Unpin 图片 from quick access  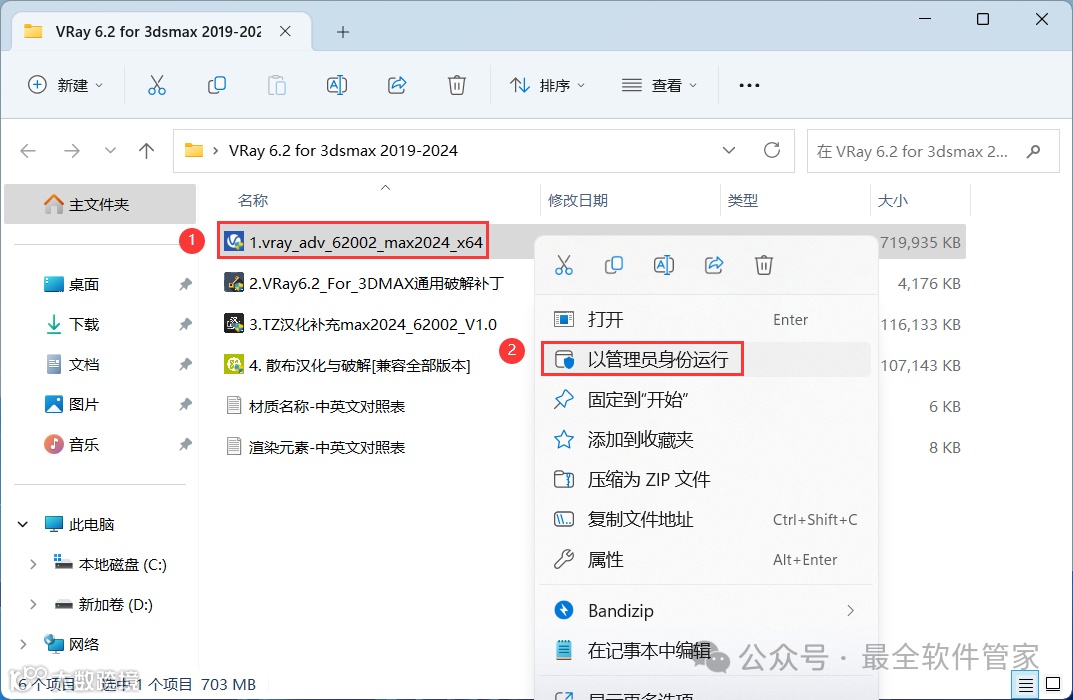coord(185,404)
